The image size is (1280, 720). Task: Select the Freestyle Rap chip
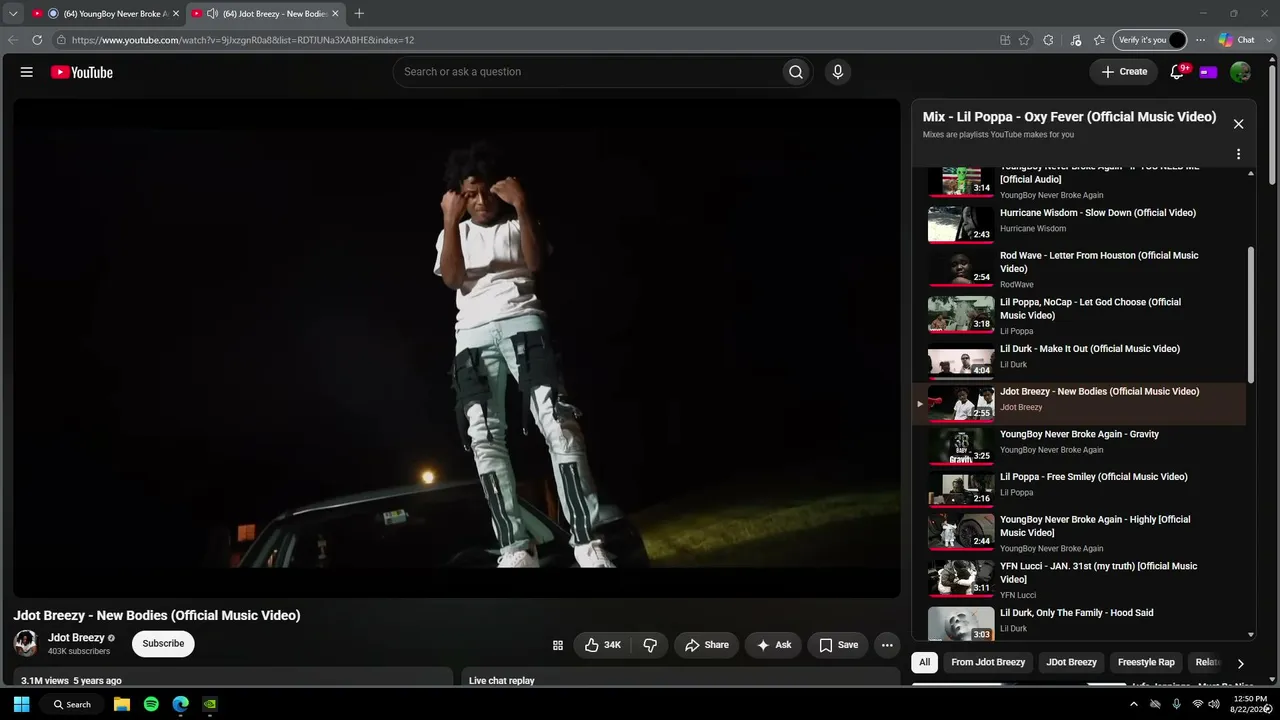1146,662
